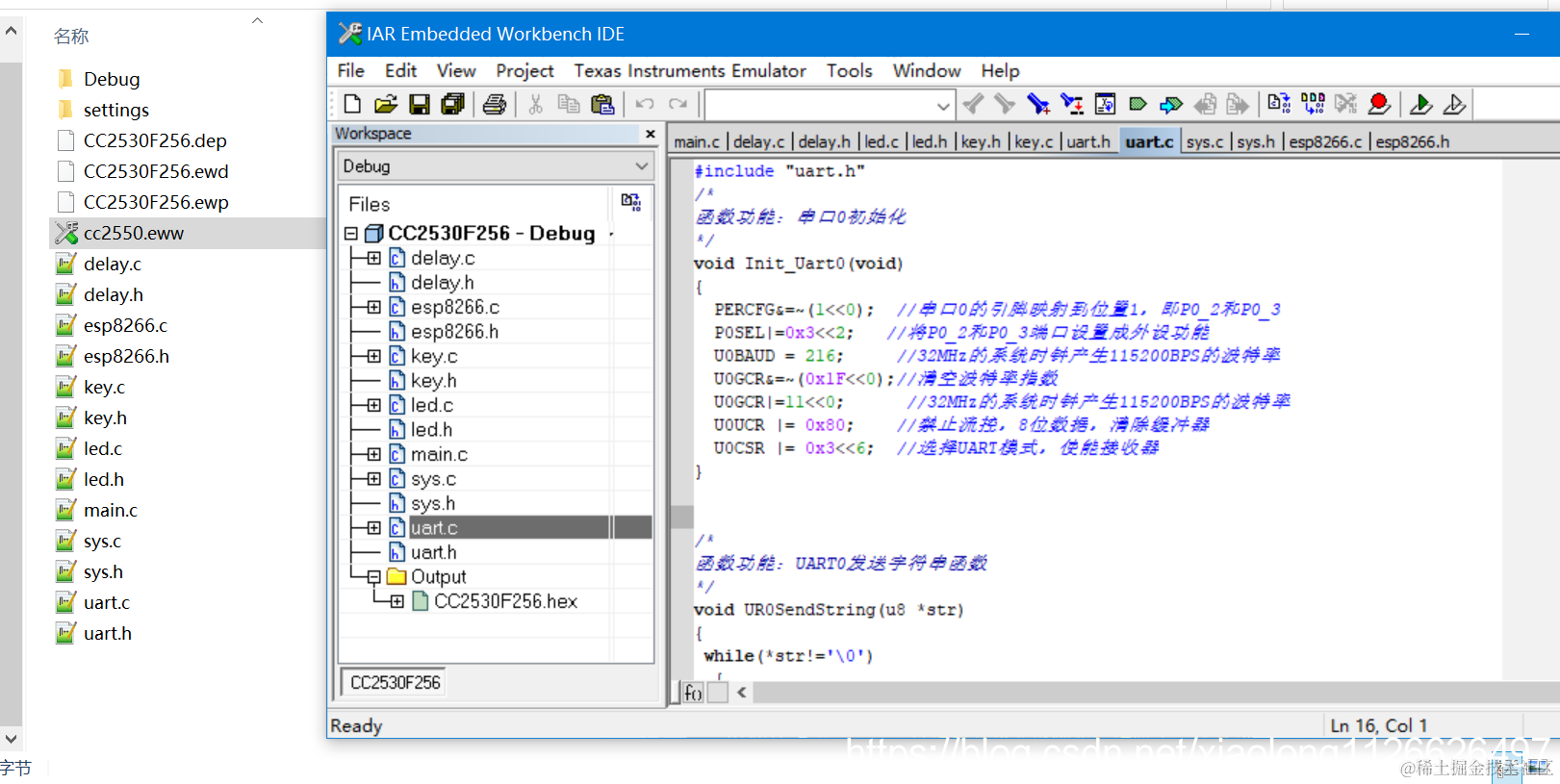Switch to the key.h editor tab

(981, 141)
